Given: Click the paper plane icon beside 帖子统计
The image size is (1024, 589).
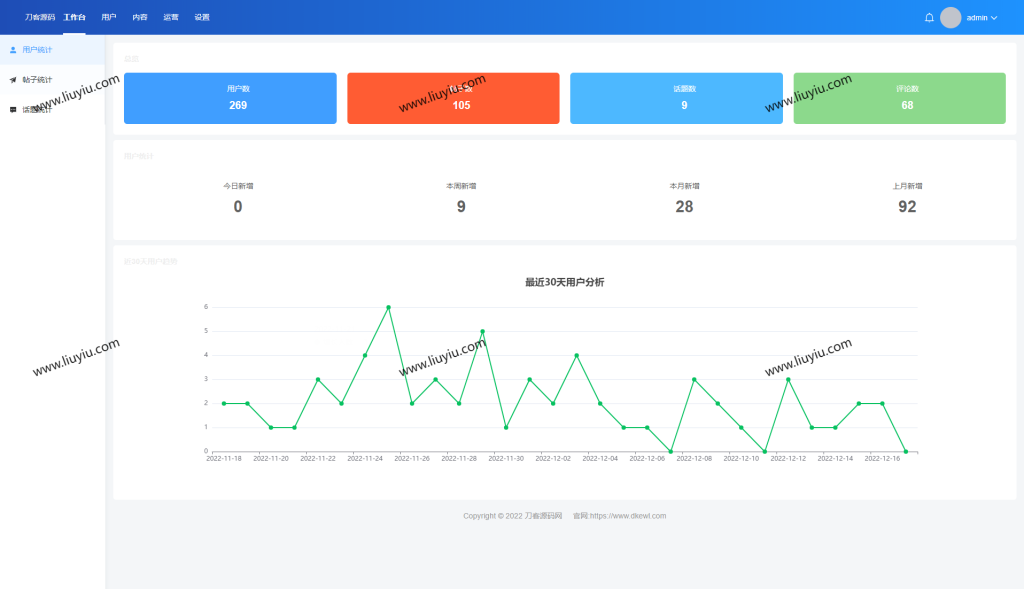Looking at the screenshot, I should (13, 80).
